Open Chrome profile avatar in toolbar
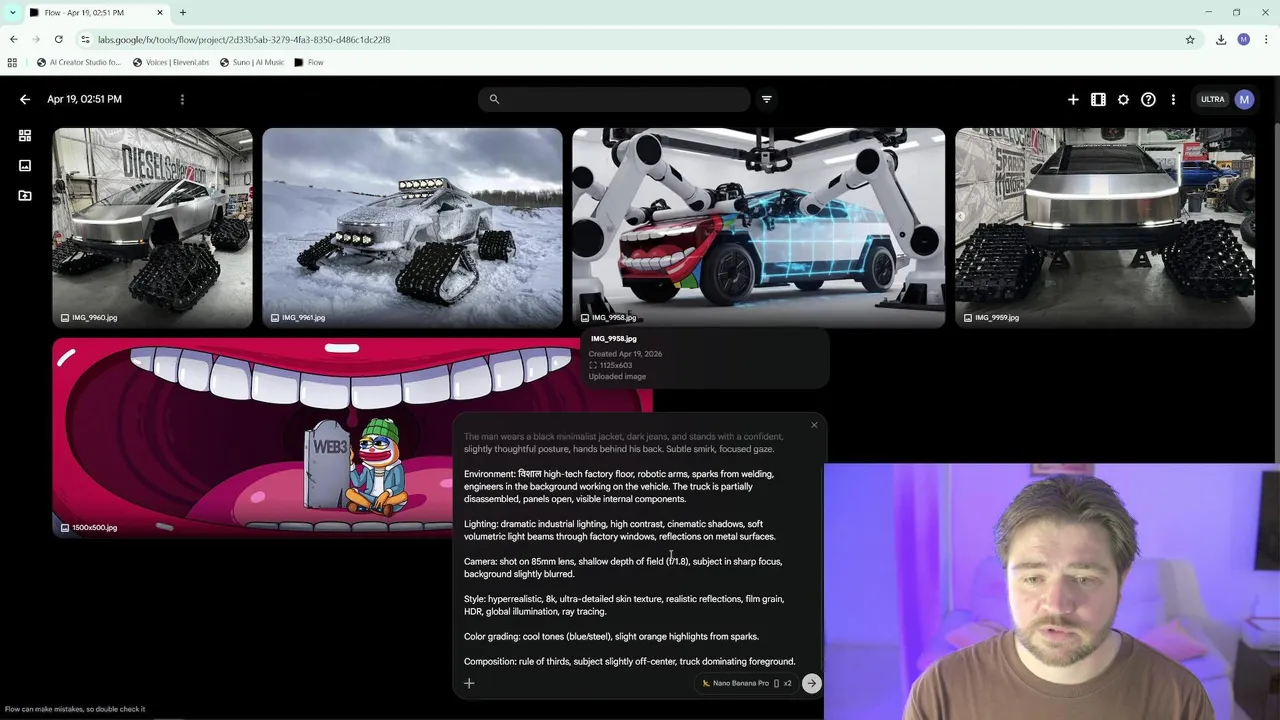Screen dimensions: 1280x720 pos(1243,39)
